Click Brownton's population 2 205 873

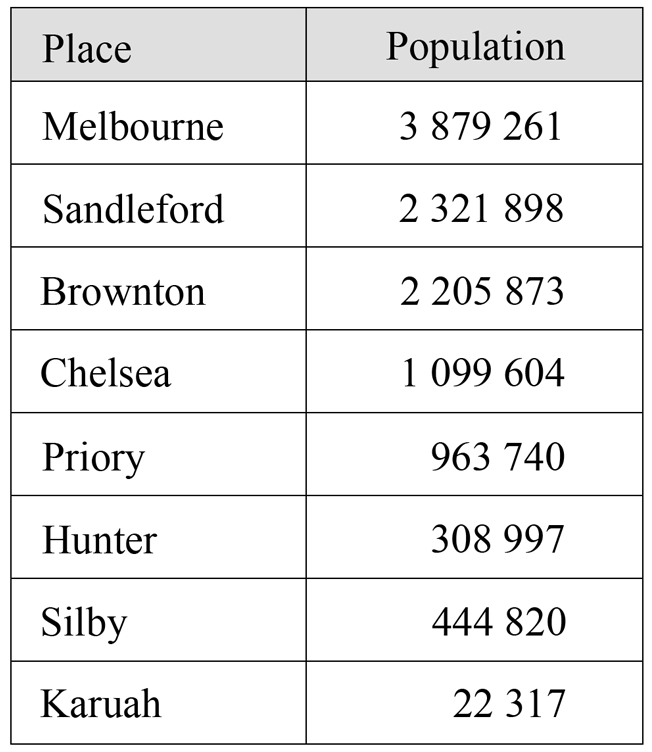tap(482, 291)
